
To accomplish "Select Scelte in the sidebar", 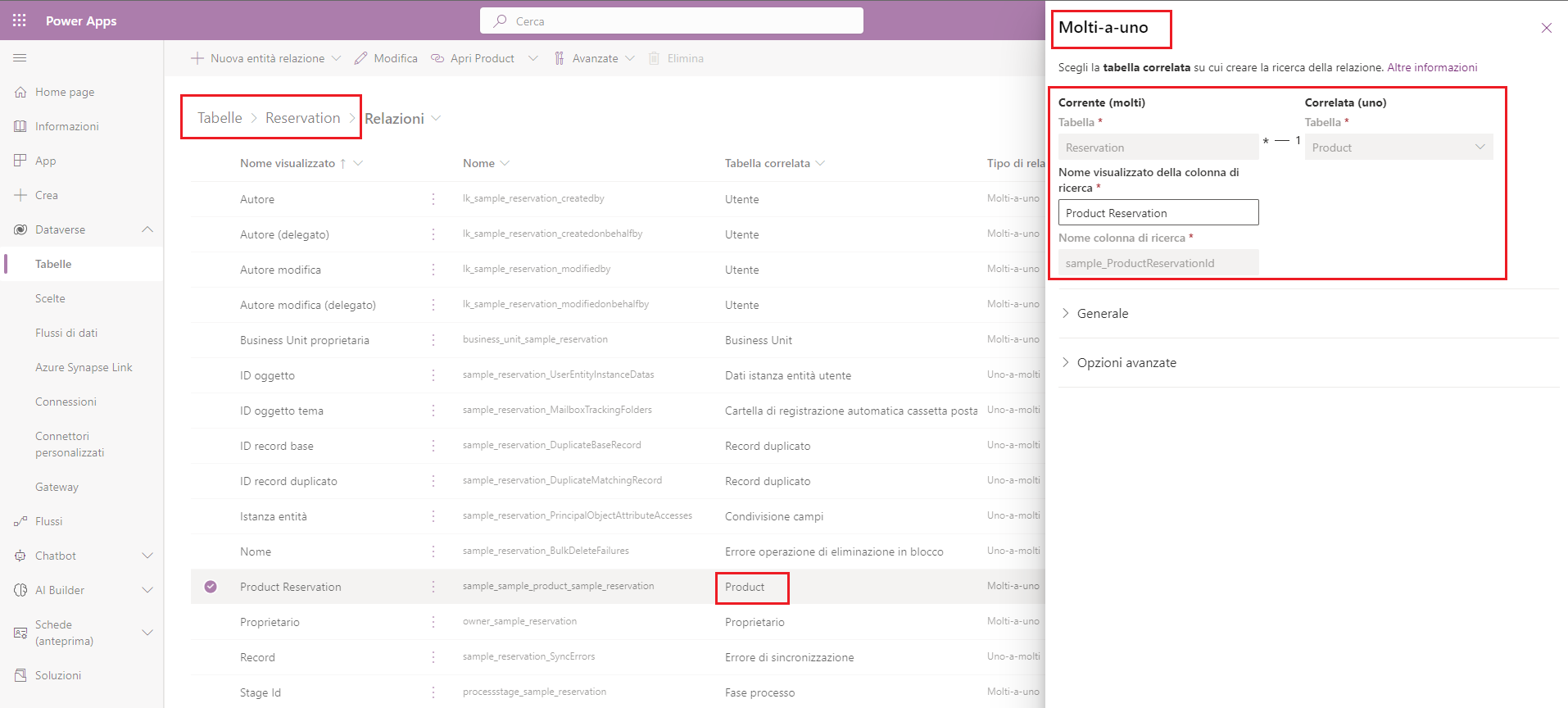I will (x=50, y=298).
